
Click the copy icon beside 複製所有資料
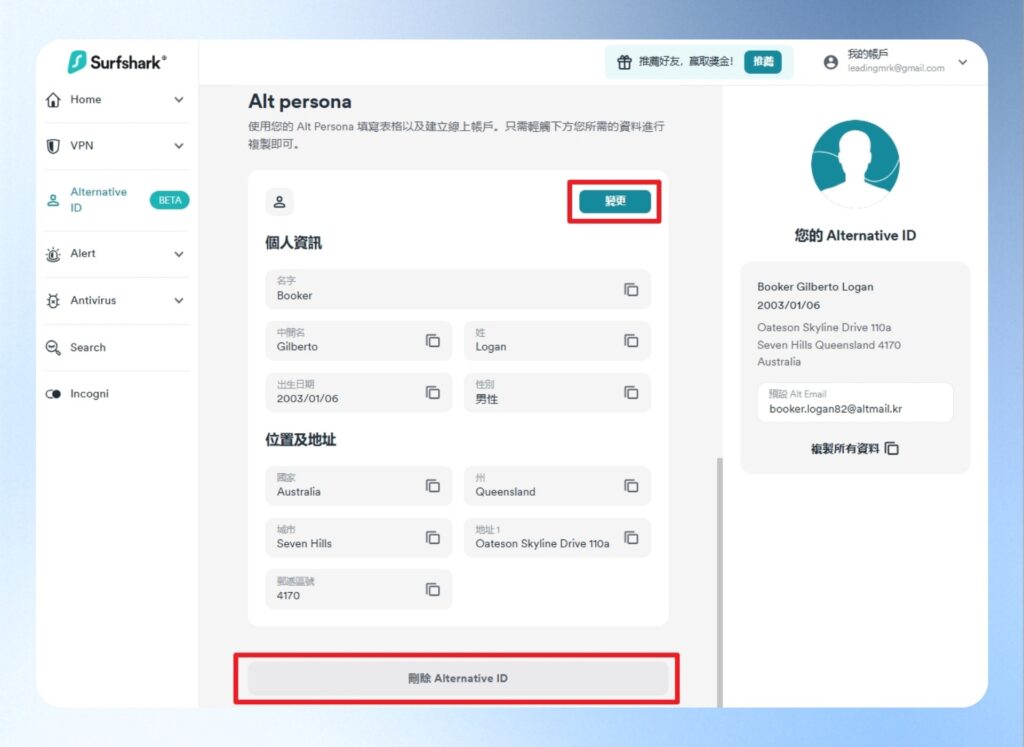tap(892, 449)
